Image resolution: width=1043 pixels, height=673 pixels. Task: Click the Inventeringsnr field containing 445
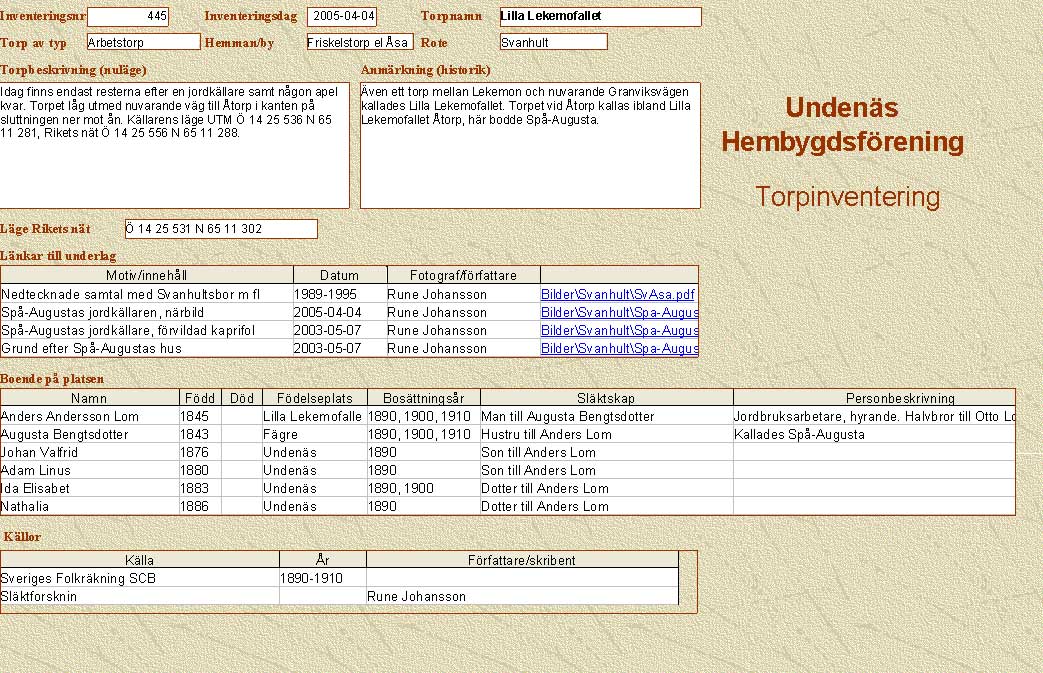pos(128,17)
